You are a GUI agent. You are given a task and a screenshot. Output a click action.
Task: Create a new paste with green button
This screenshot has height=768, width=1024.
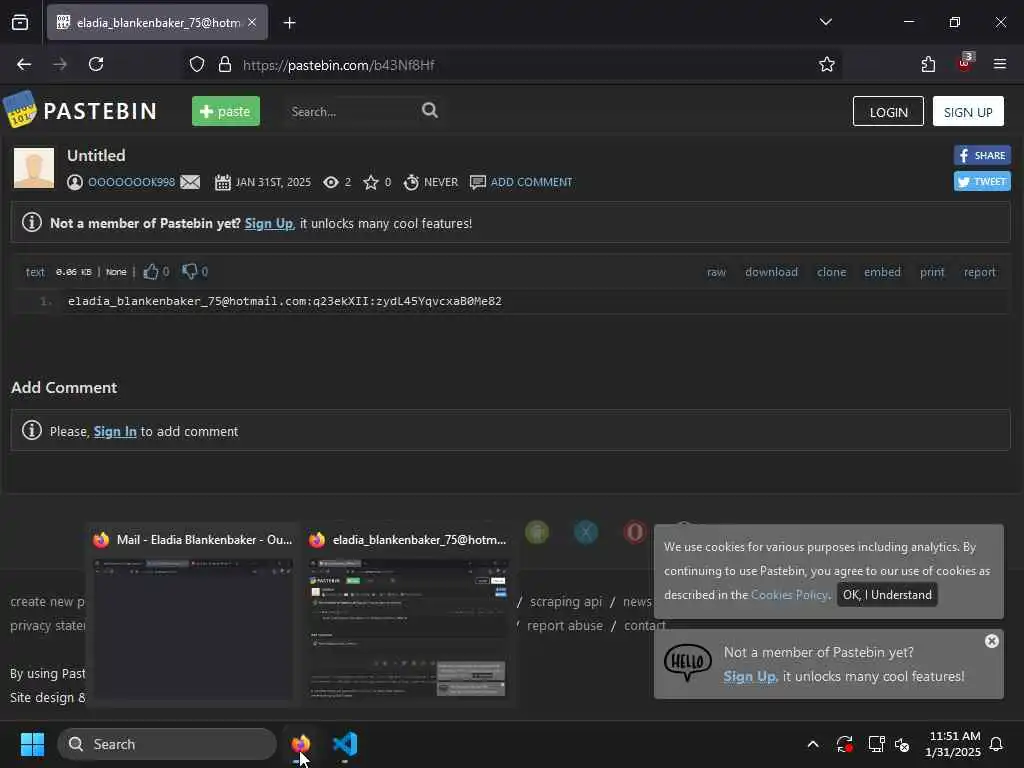pyautogui.click(x=225, y=111)
